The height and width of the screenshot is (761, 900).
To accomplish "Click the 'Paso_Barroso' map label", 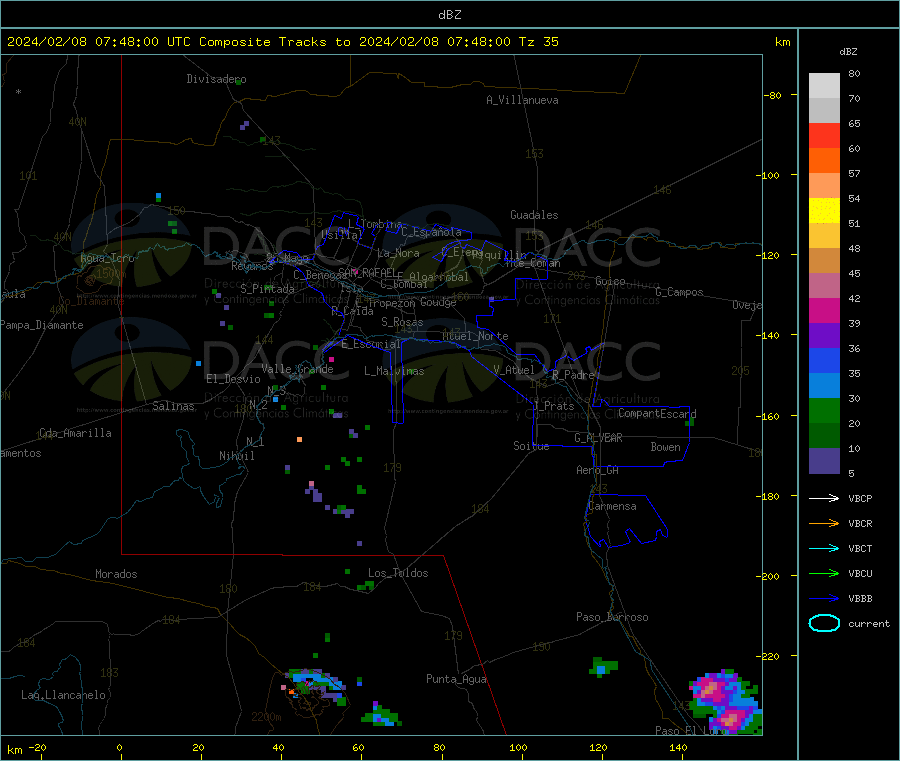I will (612, 617).
